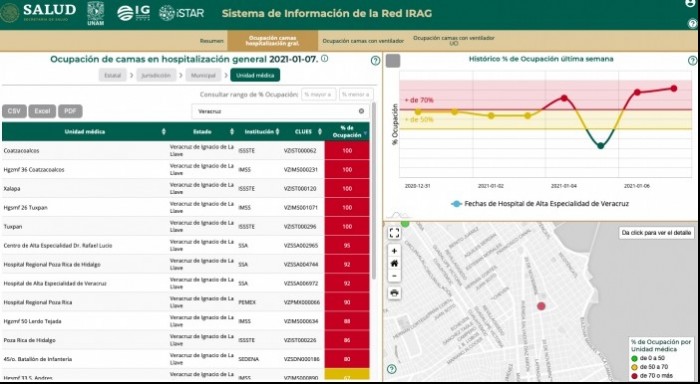This screenshot has width=700, height=384.
Task: Focus the '% menor a' input
Action: point(356,94)
